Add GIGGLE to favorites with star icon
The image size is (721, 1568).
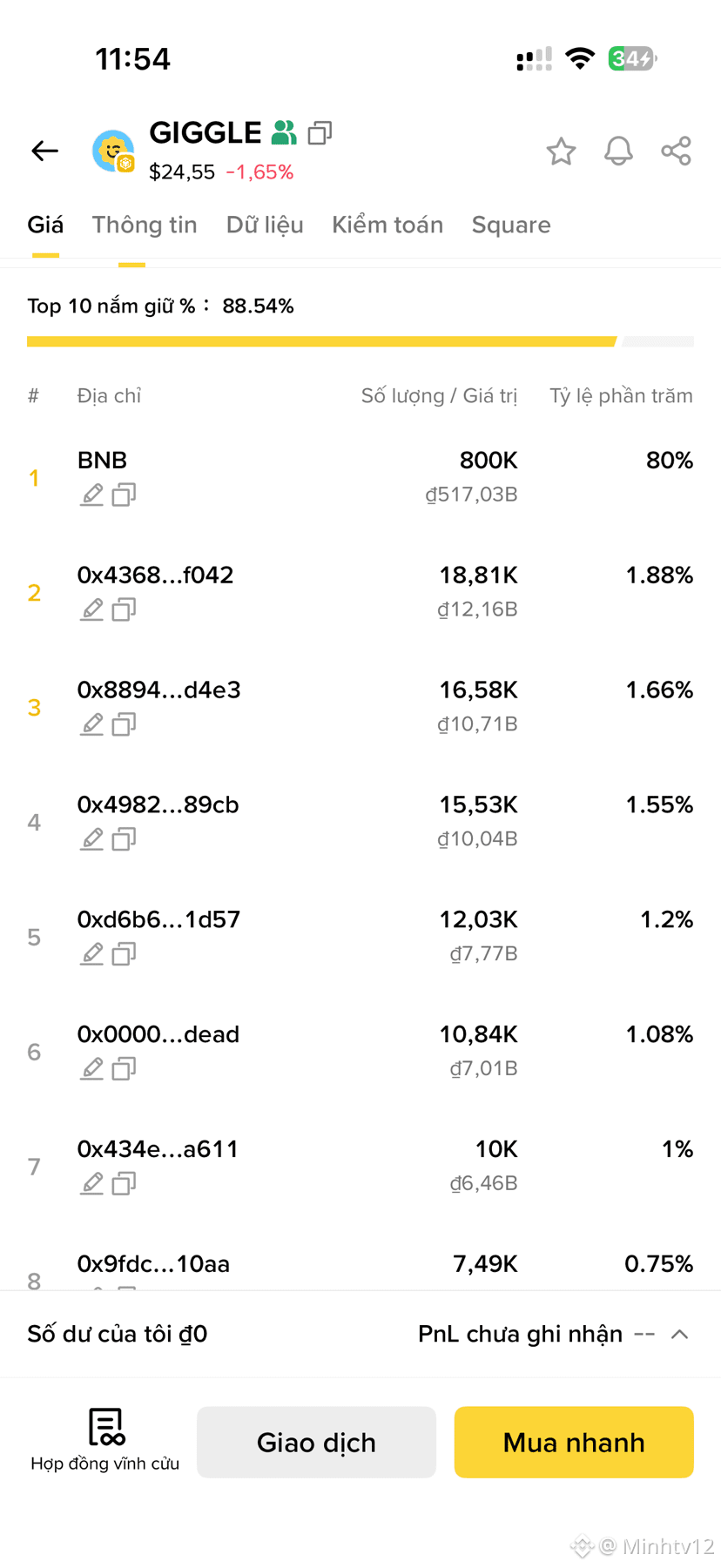(x=561, y=151)
